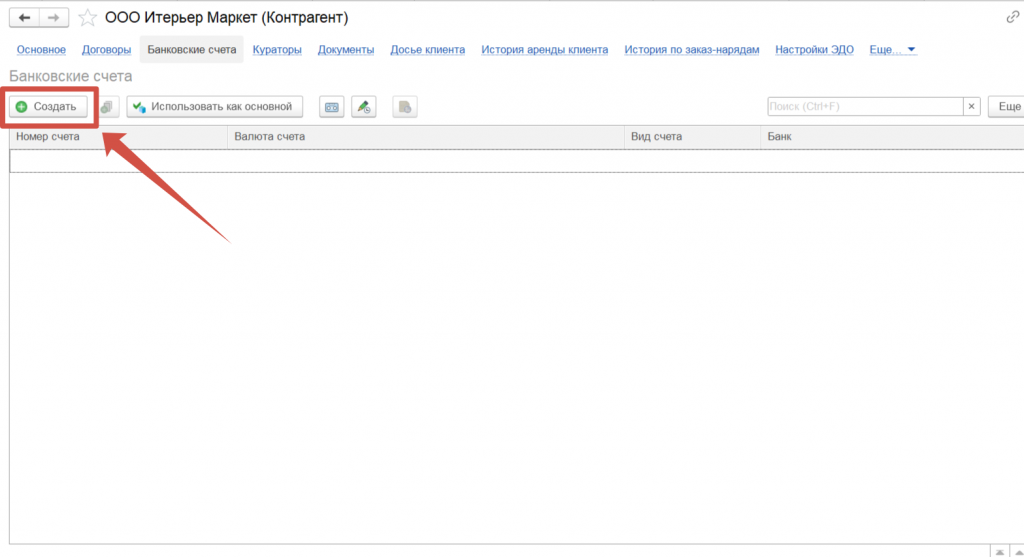
Task: Click the get-link chain icon
Action: click(x=1013, y=18)
